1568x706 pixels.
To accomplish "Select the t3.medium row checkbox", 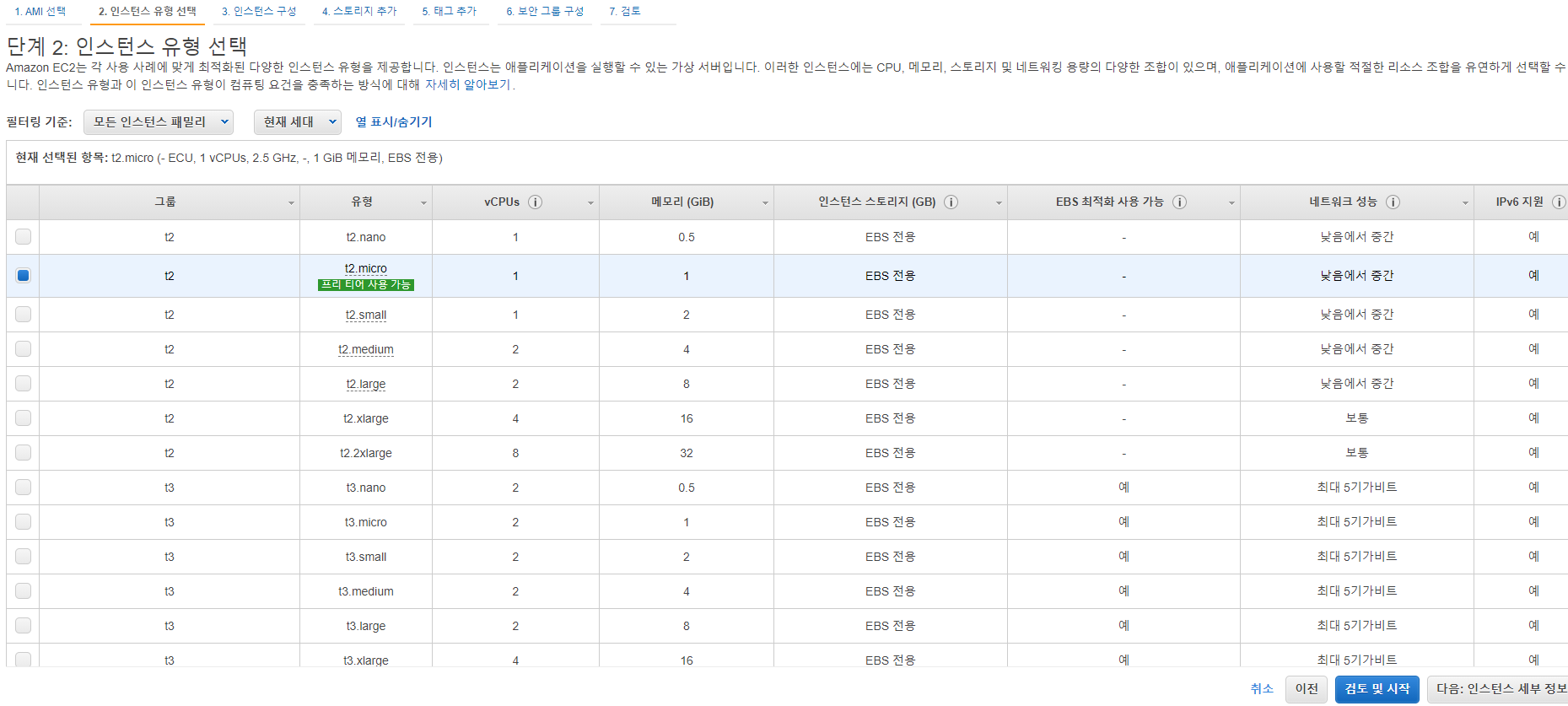I will pyautogui.click(x=23, y=590).
